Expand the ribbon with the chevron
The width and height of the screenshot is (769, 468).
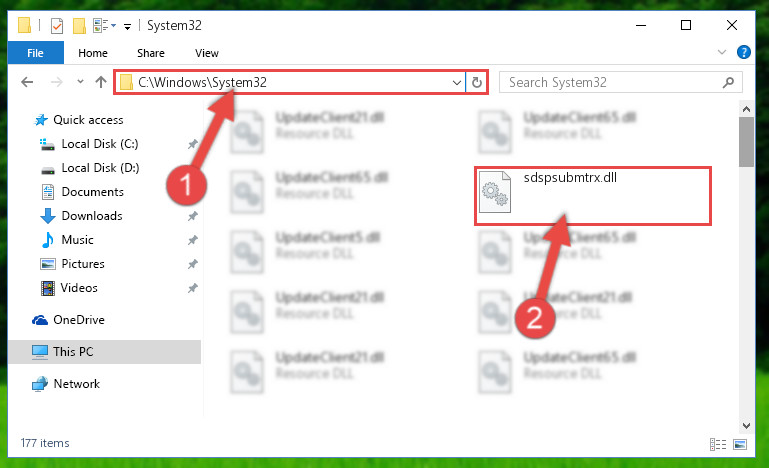(x=721, y=52)
